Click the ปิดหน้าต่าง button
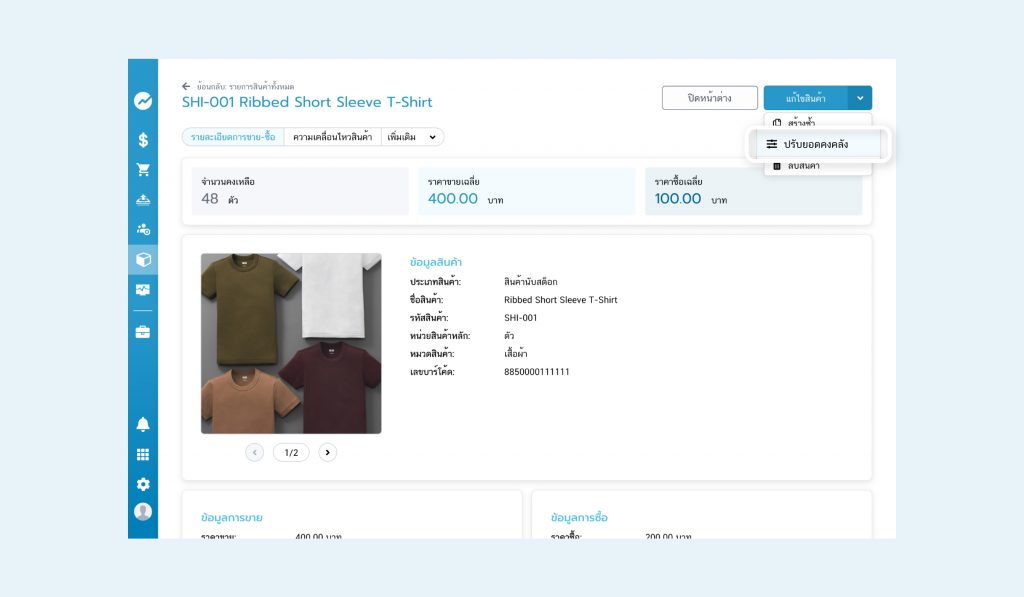 tap(709, 98)
